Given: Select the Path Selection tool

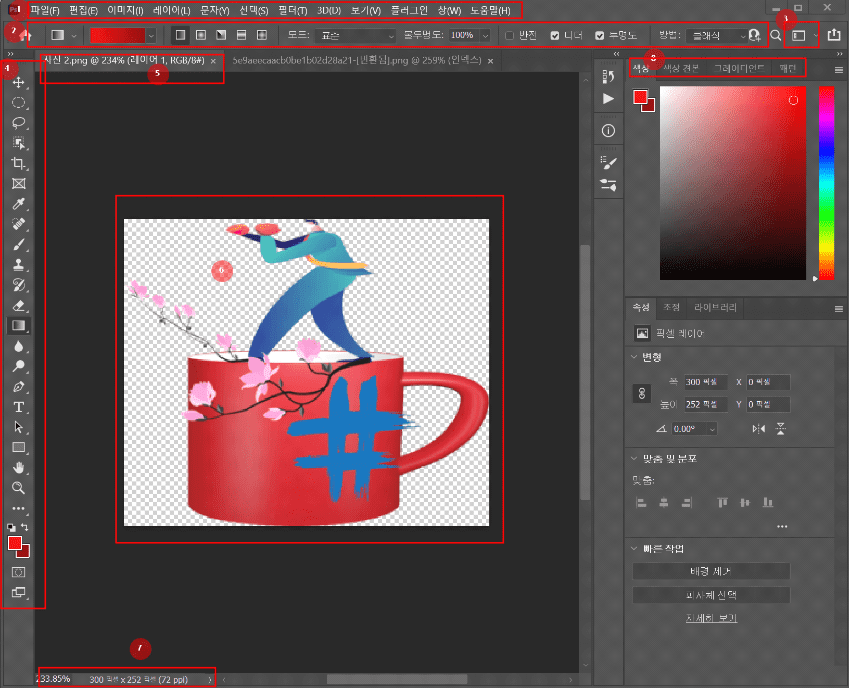Looking at the screenshot, I should (18, 427).
